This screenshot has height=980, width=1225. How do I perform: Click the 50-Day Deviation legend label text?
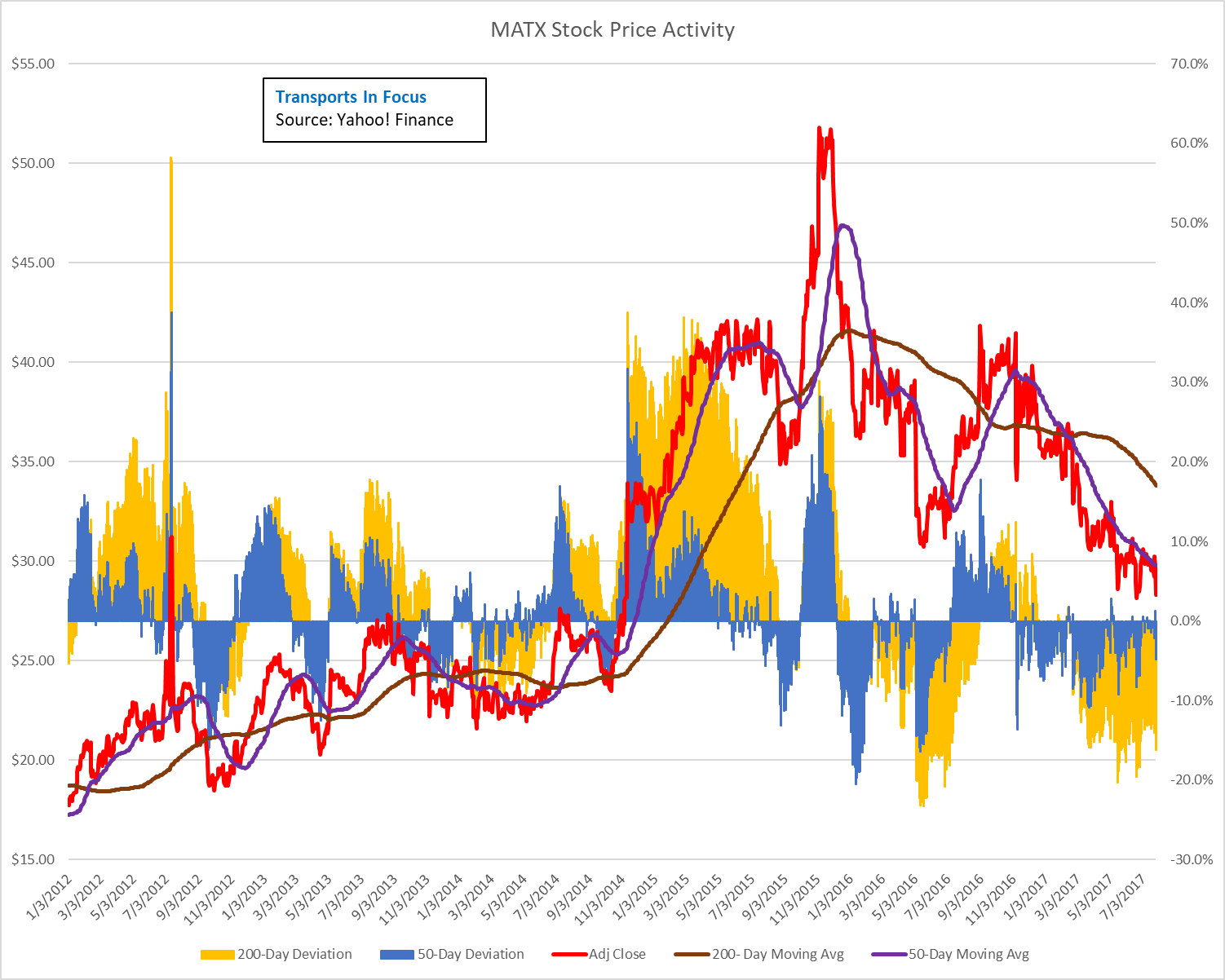[x=471, y=954]
